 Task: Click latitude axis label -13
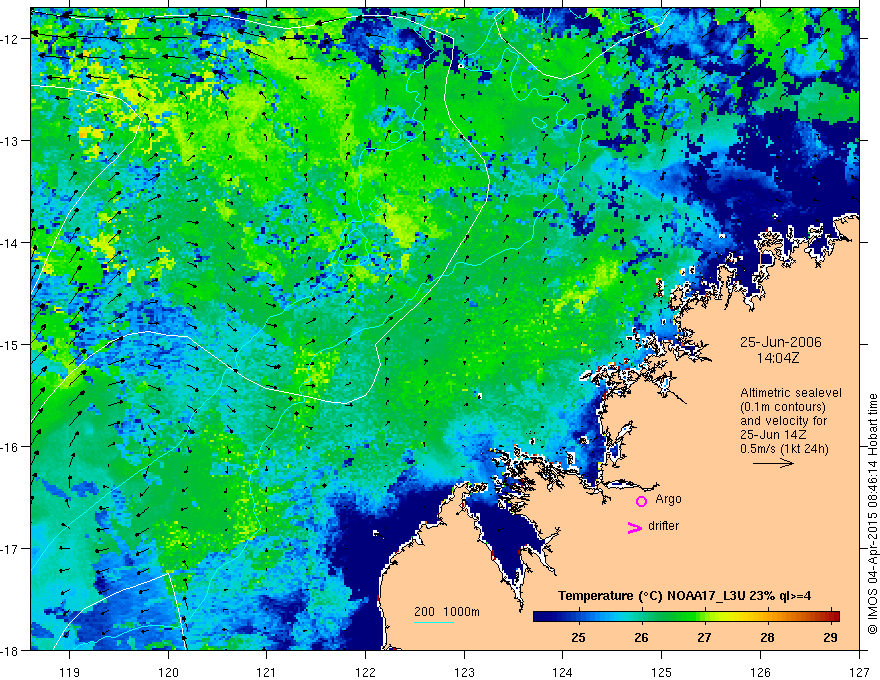(10, 141)
